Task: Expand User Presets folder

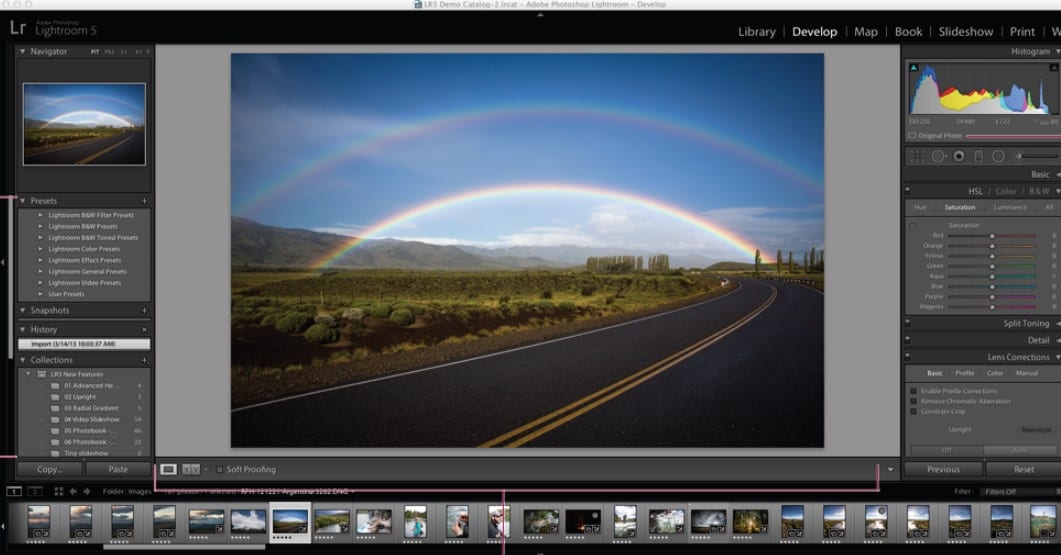Action: coord(40,294)
